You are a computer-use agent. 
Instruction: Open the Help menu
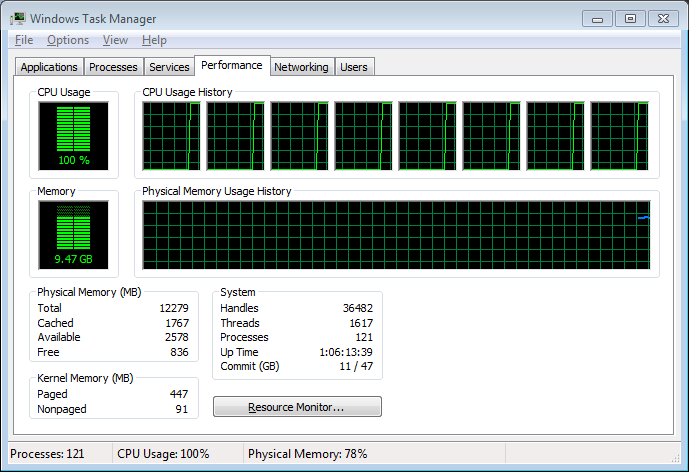coord(154,40)
